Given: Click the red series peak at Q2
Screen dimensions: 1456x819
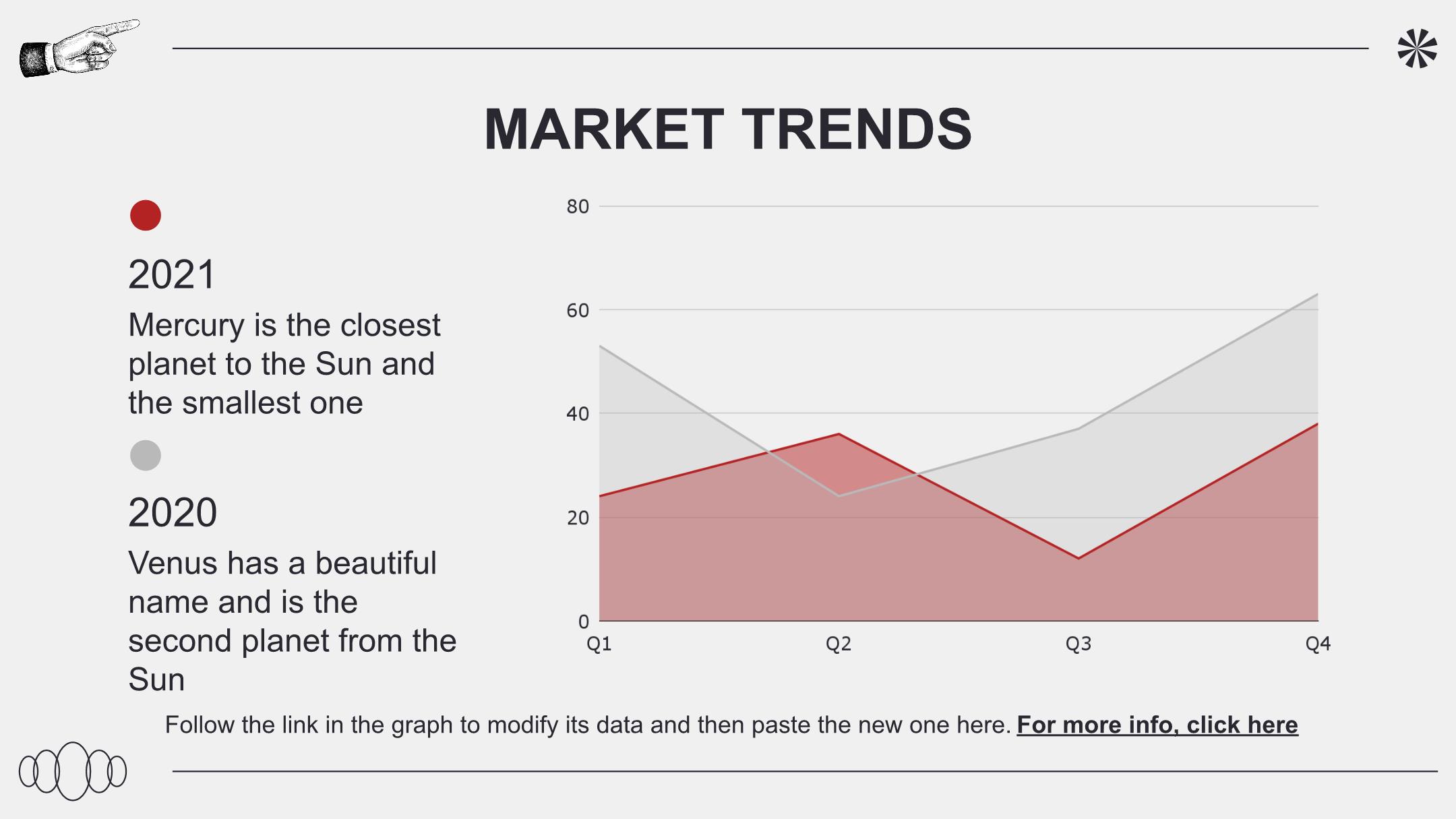Looking at the screenshot, I should [839, 434].
